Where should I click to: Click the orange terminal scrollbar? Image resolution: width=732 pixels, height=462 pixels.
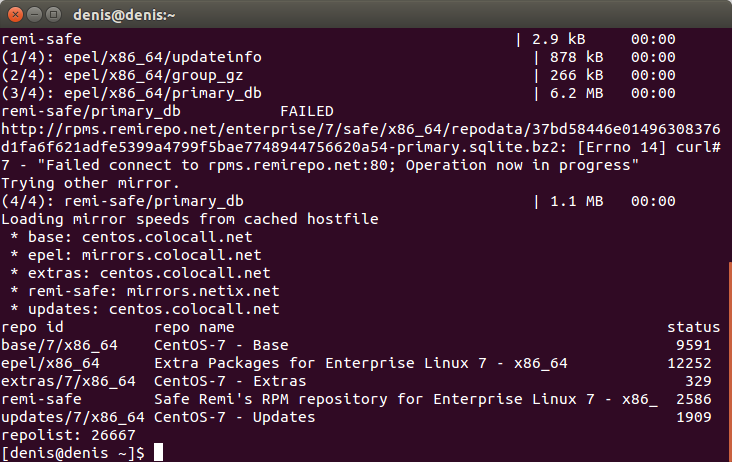(x=730, y=362)
